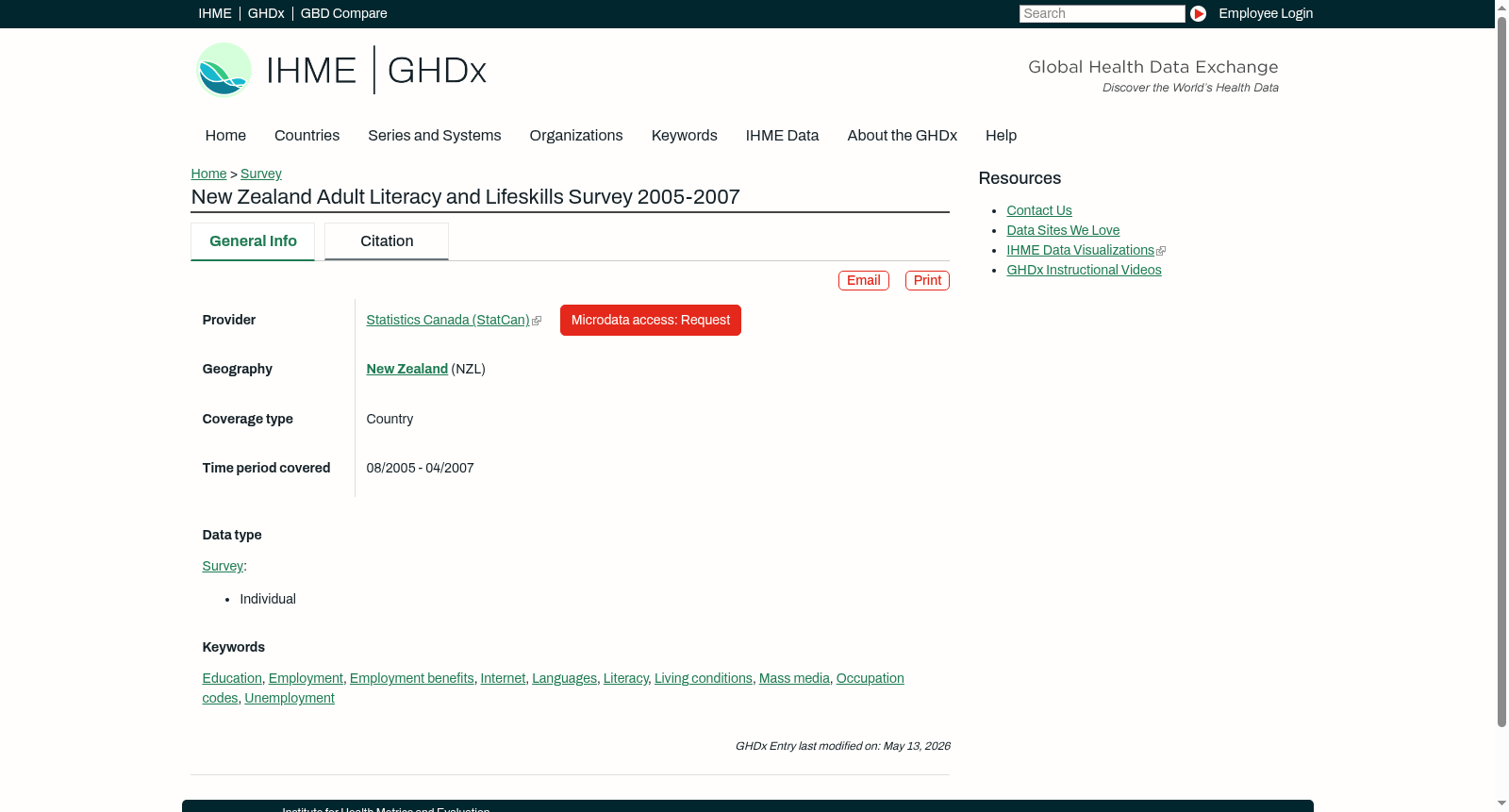Screen dimensions: 1509x812
Task: Open the IHME Data menu item
Action: coord(782,136)
